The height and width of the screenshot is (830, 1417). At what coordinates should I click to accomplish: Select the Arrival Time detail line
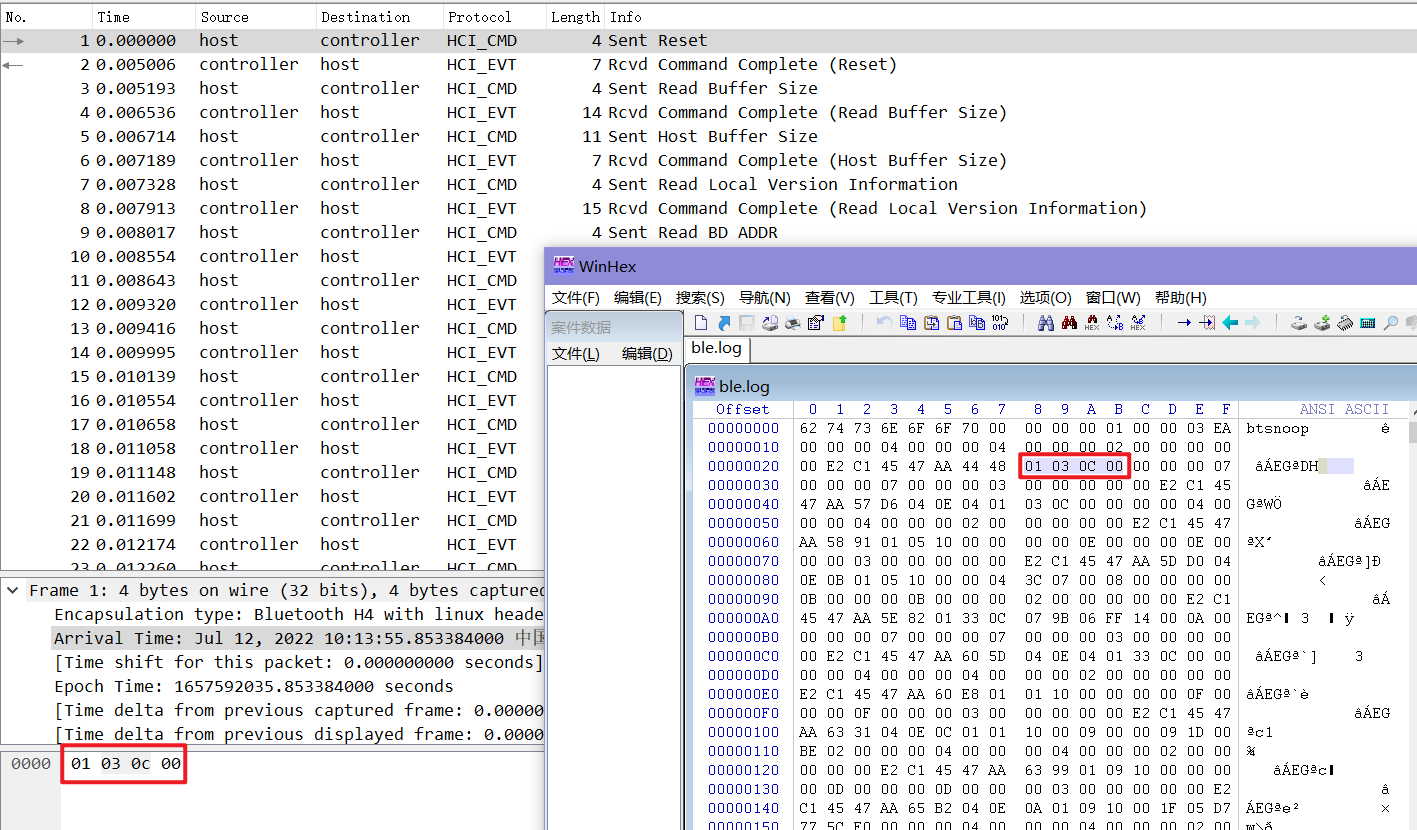click(x=299, y=638)
